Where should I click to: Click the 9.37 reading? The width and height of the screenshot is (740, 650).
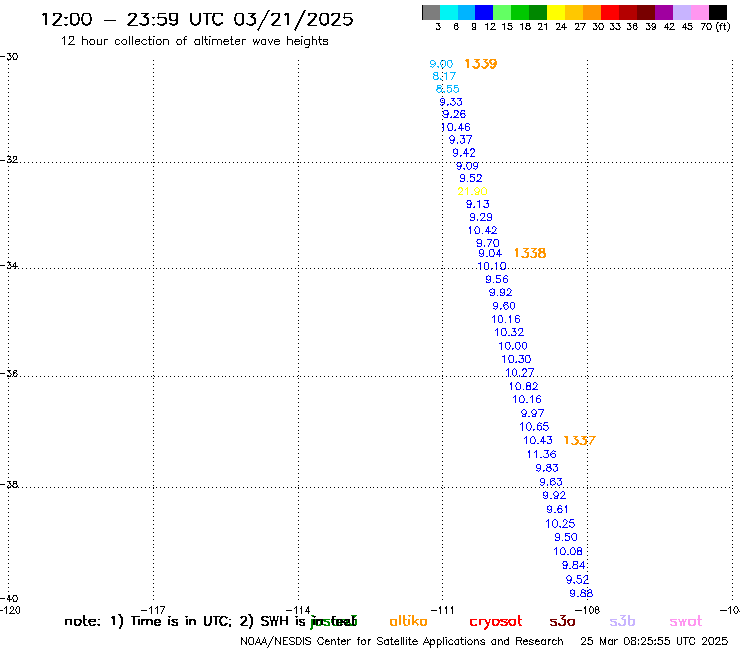tap(460, 140)
